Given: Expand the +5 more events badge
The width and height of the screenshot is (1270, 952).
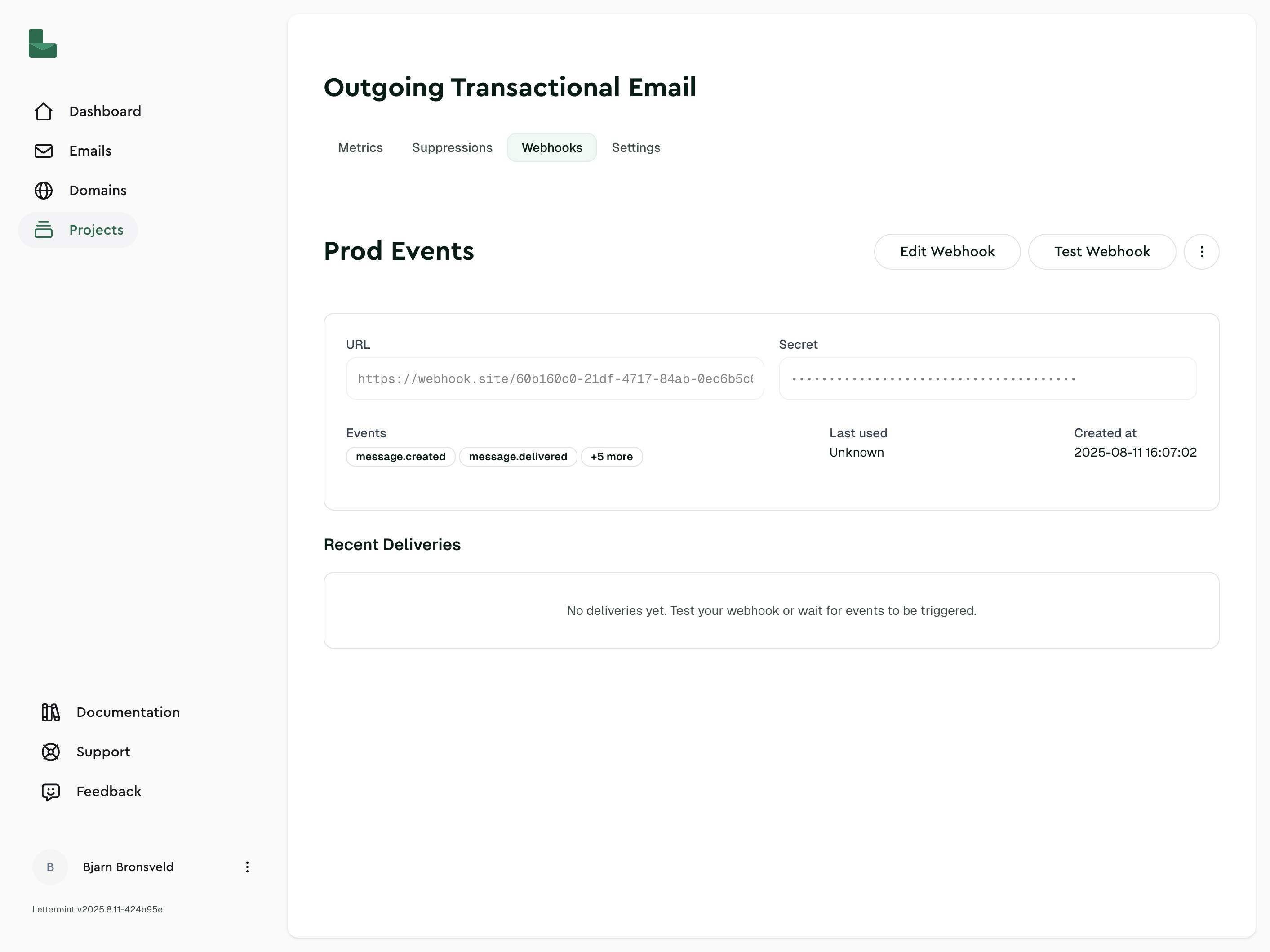Looking at the screenshot, I should tap(612, 457).
